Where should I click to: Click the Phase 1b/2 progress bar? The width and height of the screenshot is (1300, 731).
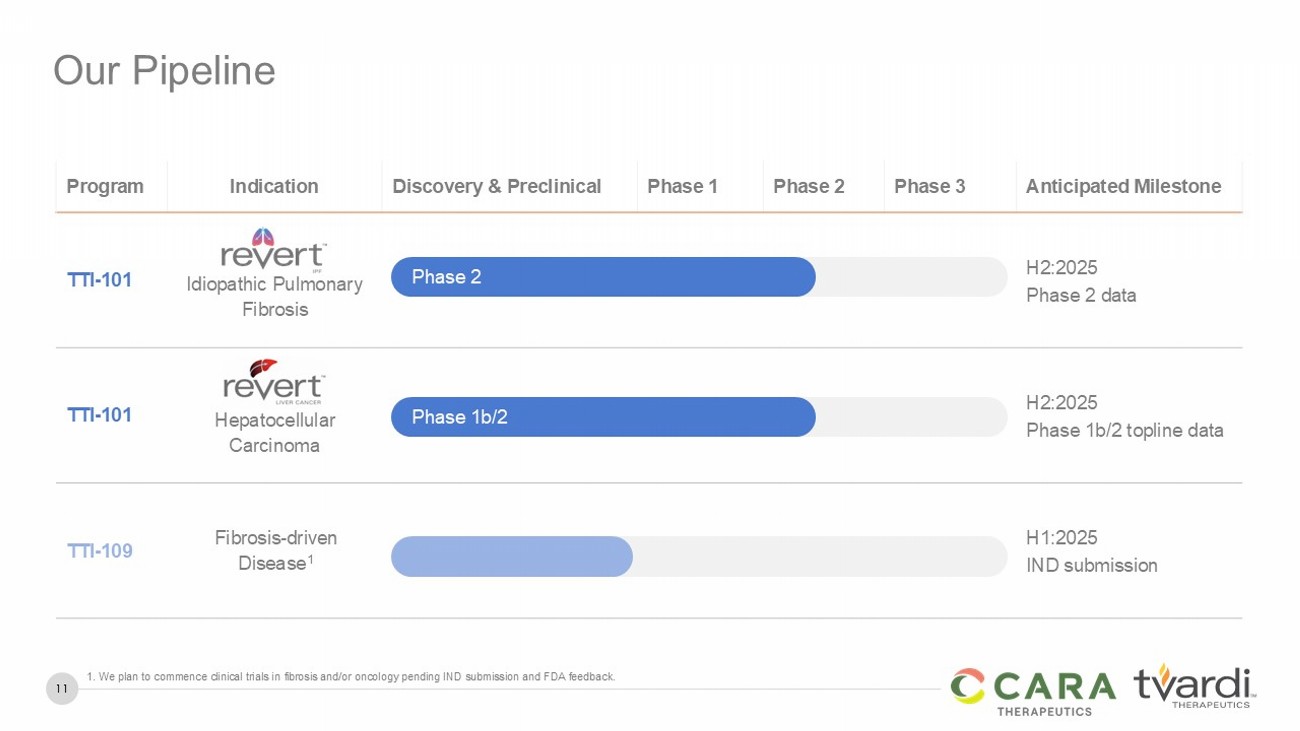point(603,417)
